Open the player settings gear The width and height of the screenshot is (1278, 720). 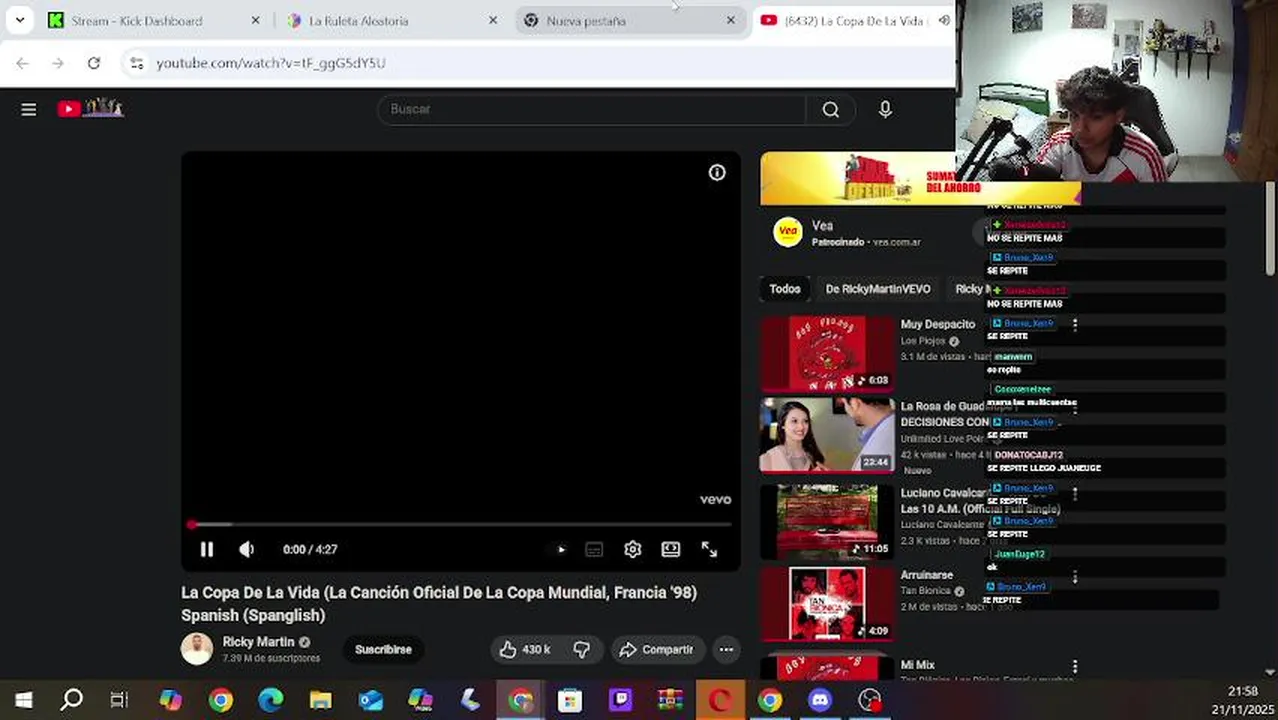(x=632, y=549)
